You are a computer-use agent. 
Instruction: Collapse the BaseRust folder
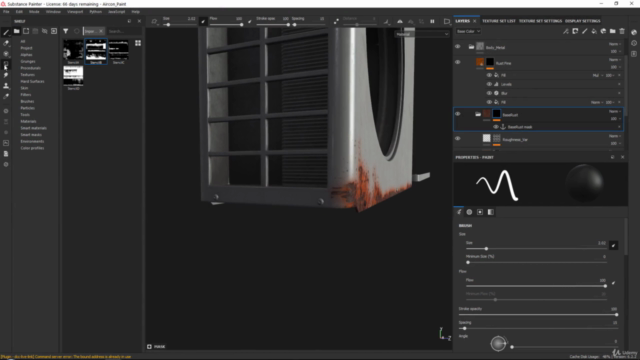tap(478, 114)
